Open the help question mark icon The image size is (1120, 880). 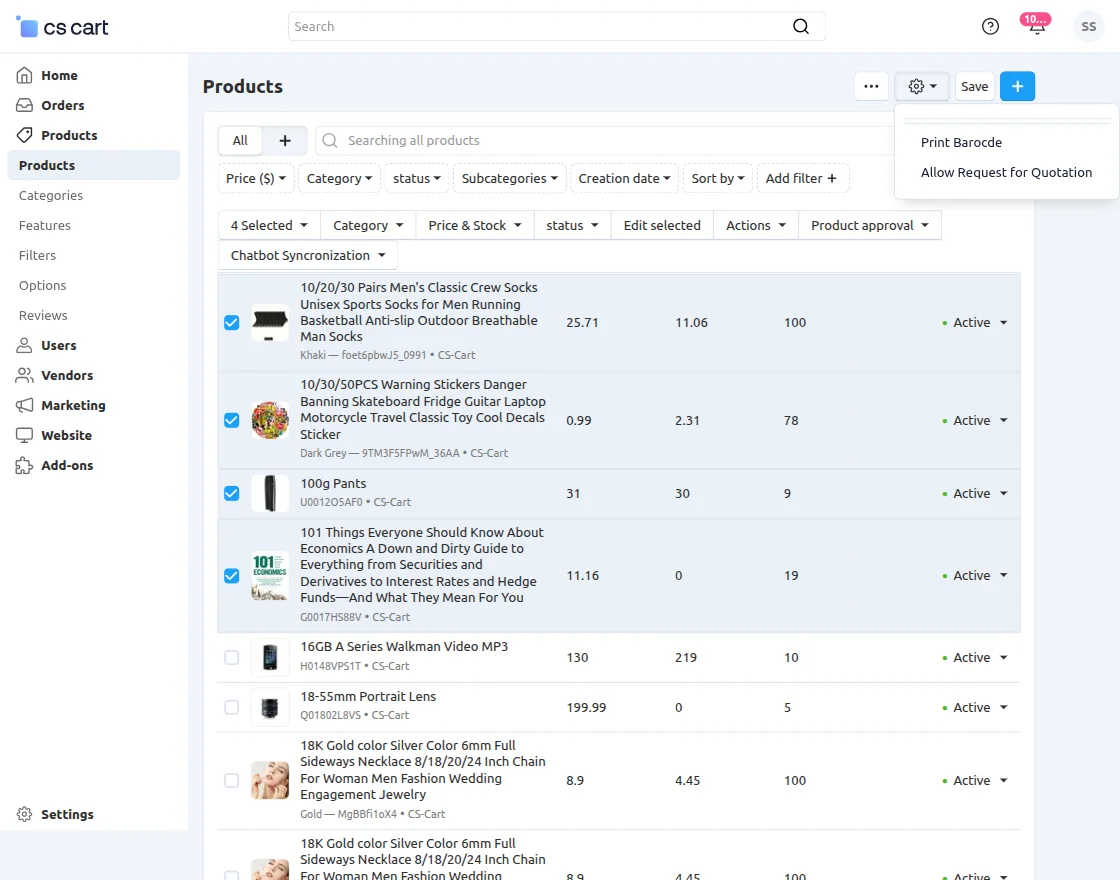(990, 27)
